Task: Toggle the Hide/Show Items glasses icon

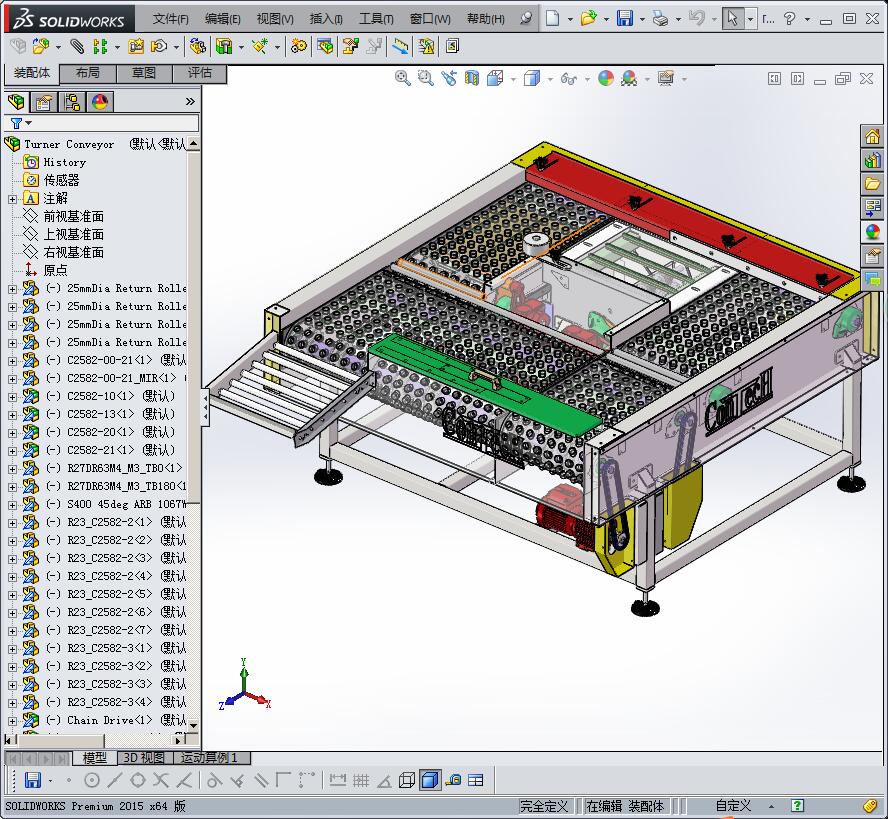Action: pos(568,78)
